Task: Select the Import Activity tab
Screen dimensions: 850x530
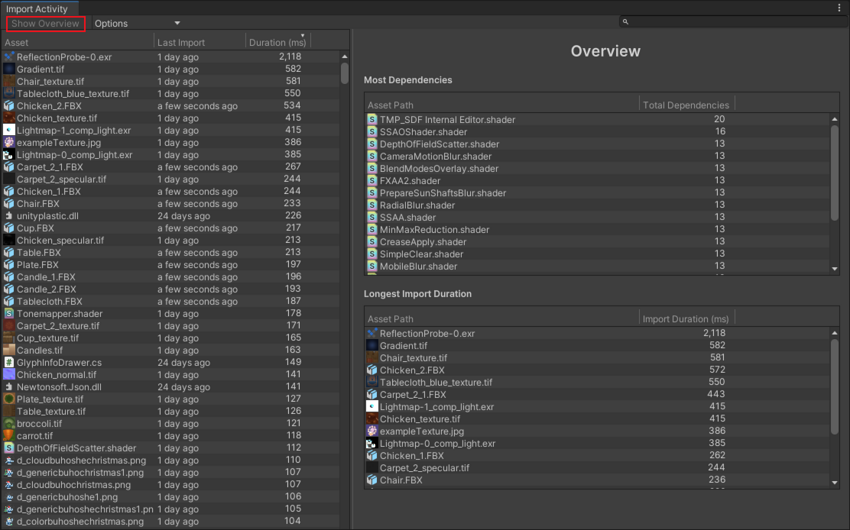Action: coord(37,8)
